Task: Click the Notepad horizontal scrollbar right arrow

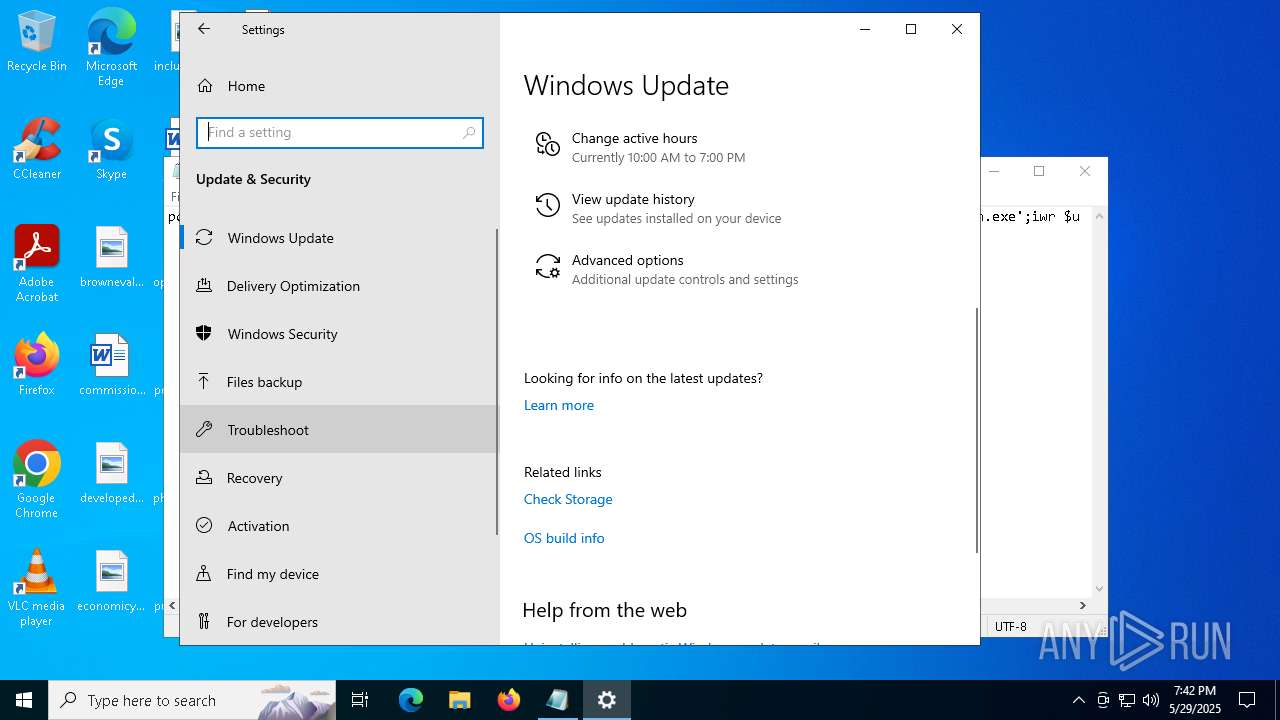Action: tap(1082, 605)
